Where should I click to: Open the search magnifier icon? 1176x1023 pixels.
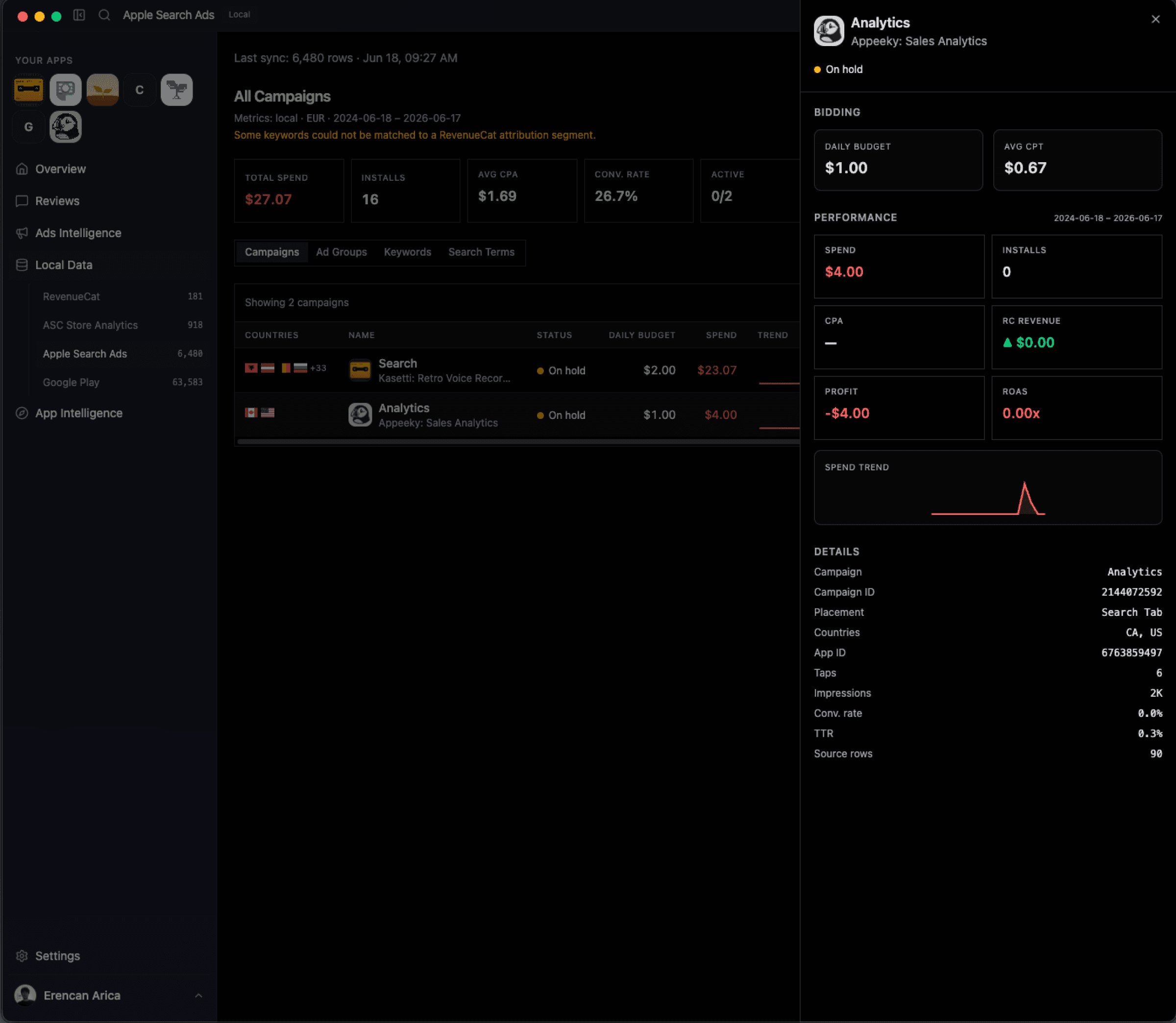click(104, 15)
